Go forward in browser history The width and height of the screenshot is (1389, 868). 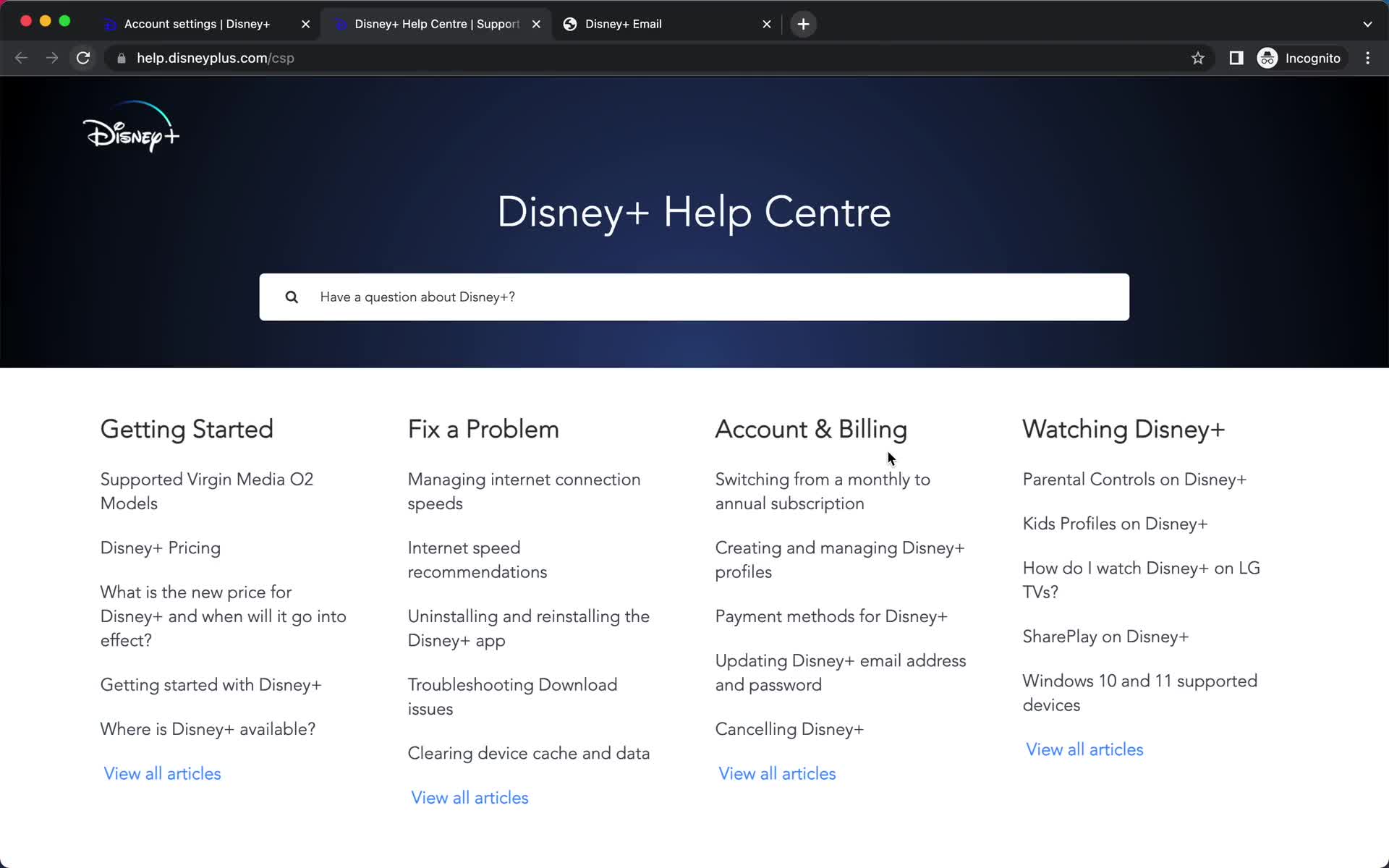point(51,58)
